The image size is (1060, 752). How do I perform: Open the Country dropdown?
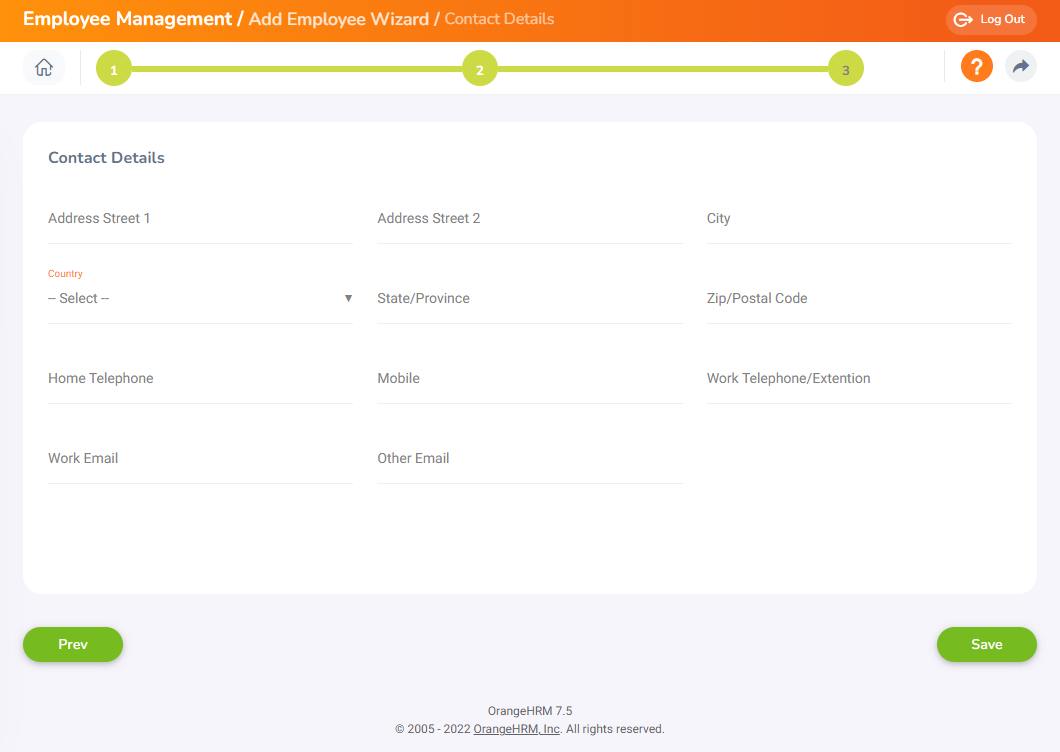click(x=200, y=299)
